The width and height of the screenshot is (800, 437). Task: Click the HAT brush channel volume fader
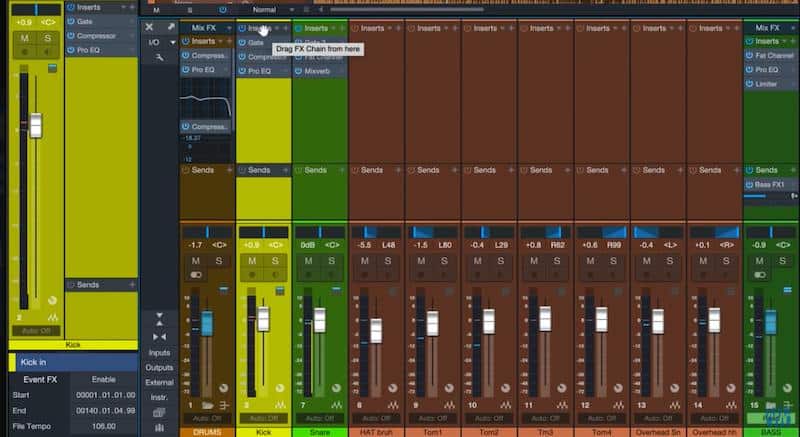tap(376, 330)
